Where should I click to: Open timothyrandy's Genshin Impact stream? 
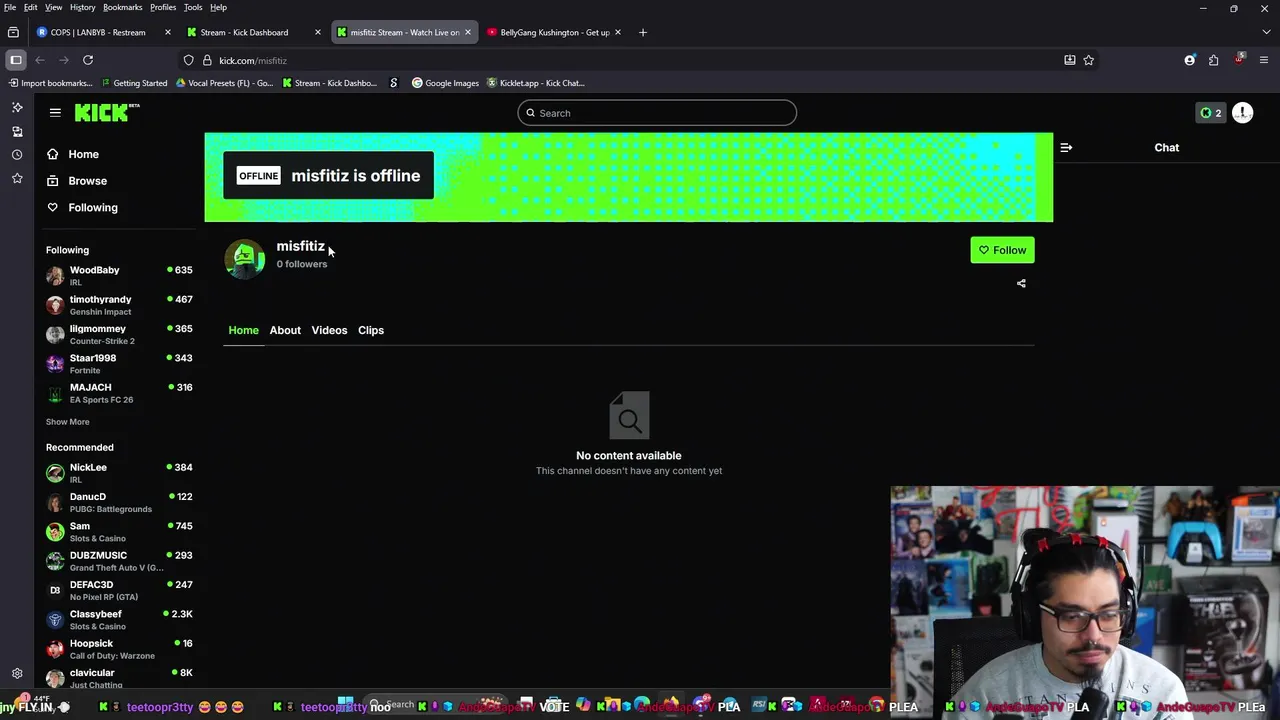point(119,305)
